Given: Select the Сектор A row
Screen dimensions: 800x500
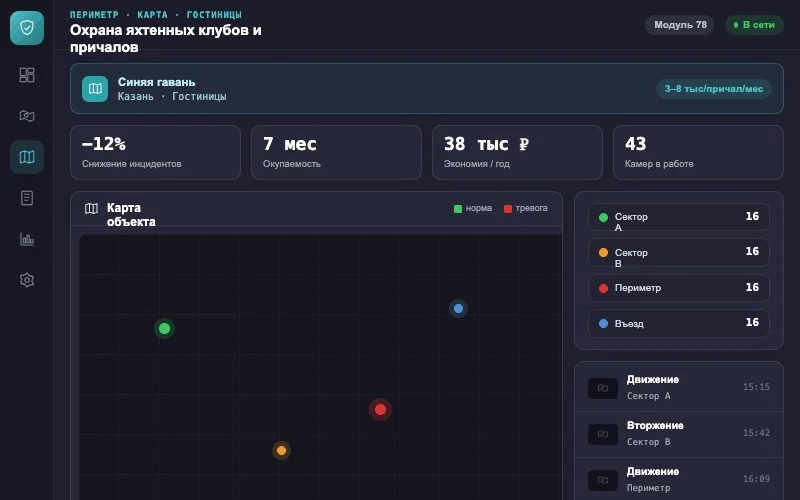Looking at the screenshot, I should tap(679, 217).
